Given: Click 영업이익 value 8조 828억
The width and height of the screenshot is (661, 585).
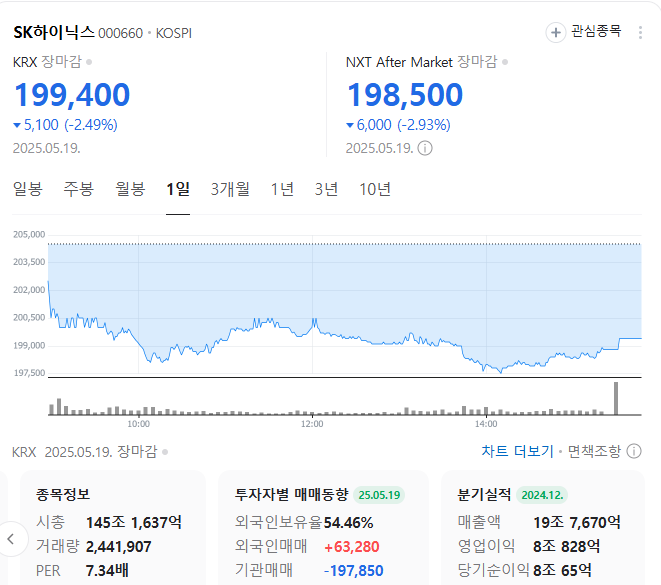Looking at the screenshot, I should click(x=566, y=547).
